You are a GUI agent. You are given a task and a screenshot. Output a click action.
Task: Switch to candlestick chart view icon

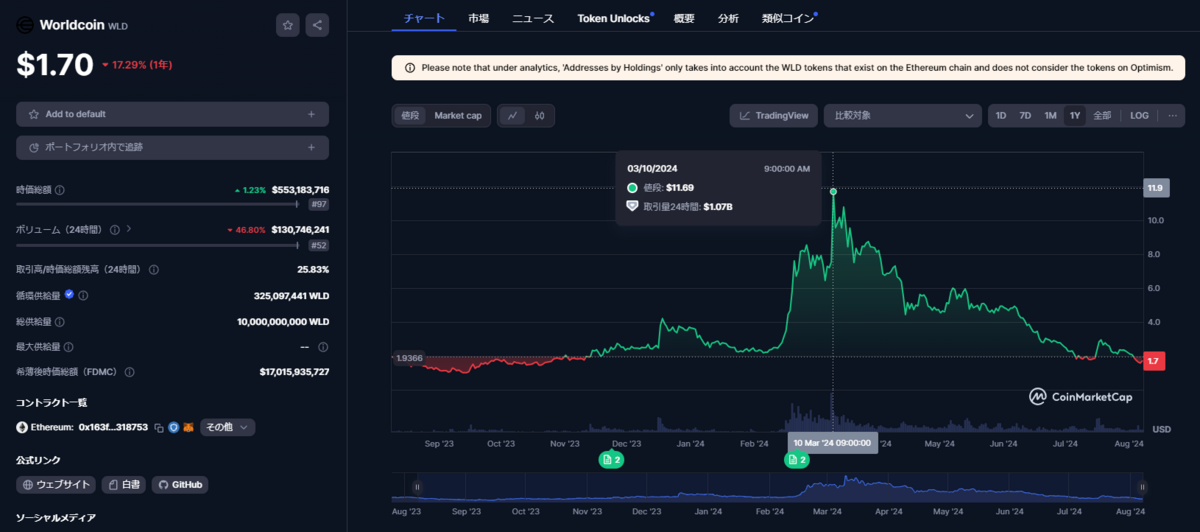[540, 115]
